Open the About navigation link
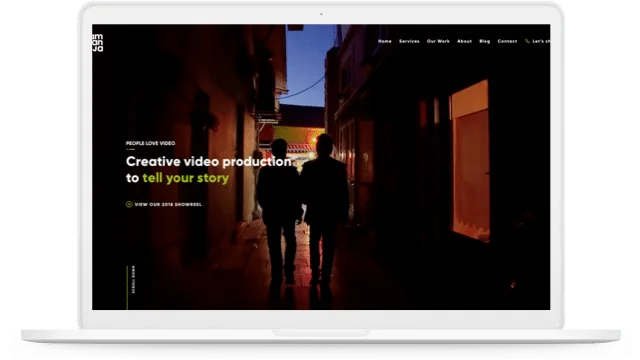The width and height of the screenshot is (640, 360). click(x=464, y=41)
